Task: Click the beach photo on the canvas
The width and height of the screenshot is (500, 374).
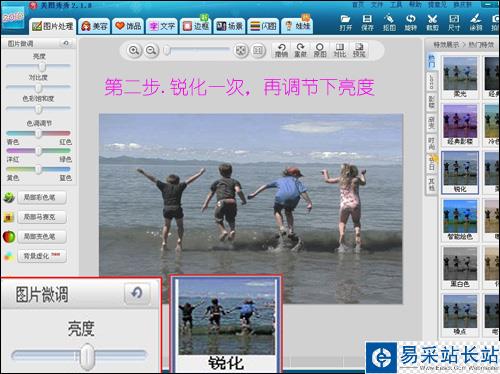Action: pos(251,209)
